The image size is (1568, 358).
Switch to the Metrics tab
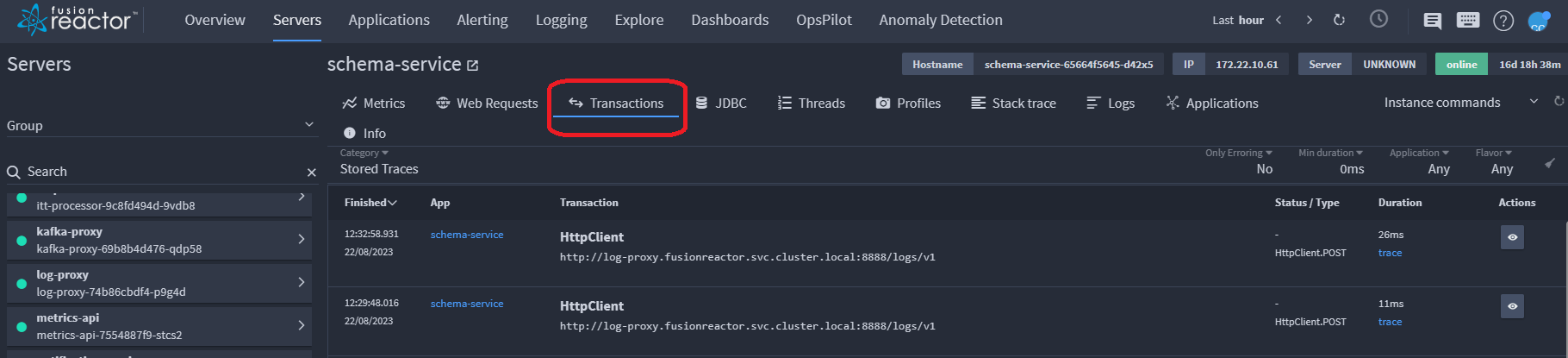click(x=374, y=103)
